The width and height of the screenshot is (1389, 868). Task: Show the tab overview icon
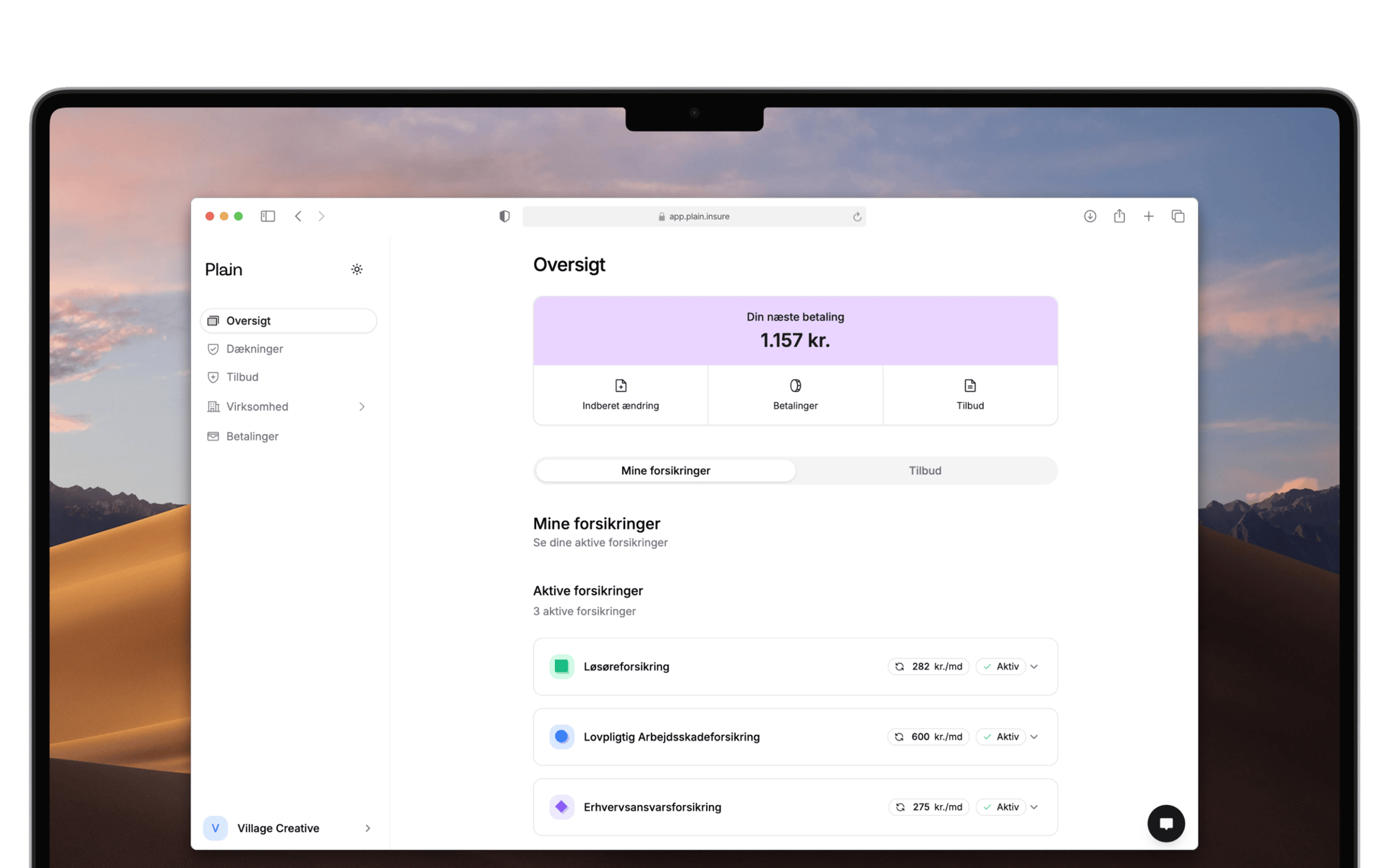(x=1178, y=216)
